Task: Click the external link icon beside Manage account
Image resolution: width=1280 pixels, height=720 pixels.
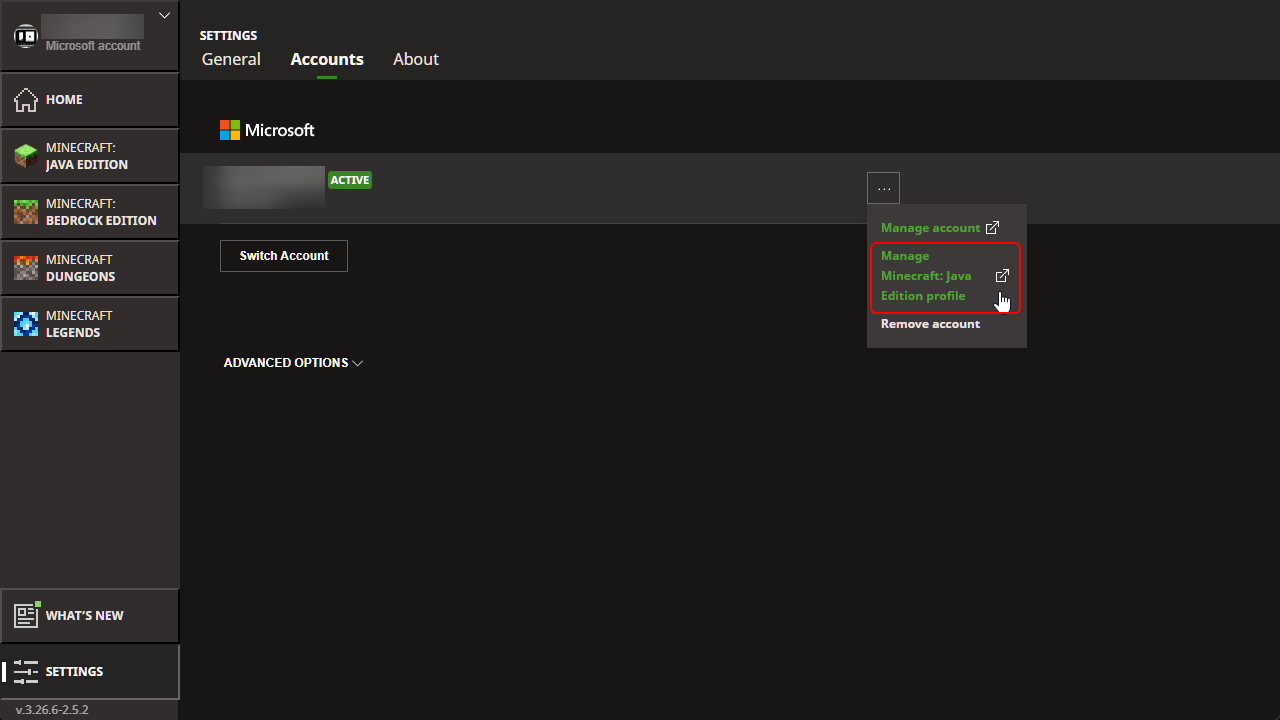Action: tap(992, 228)
